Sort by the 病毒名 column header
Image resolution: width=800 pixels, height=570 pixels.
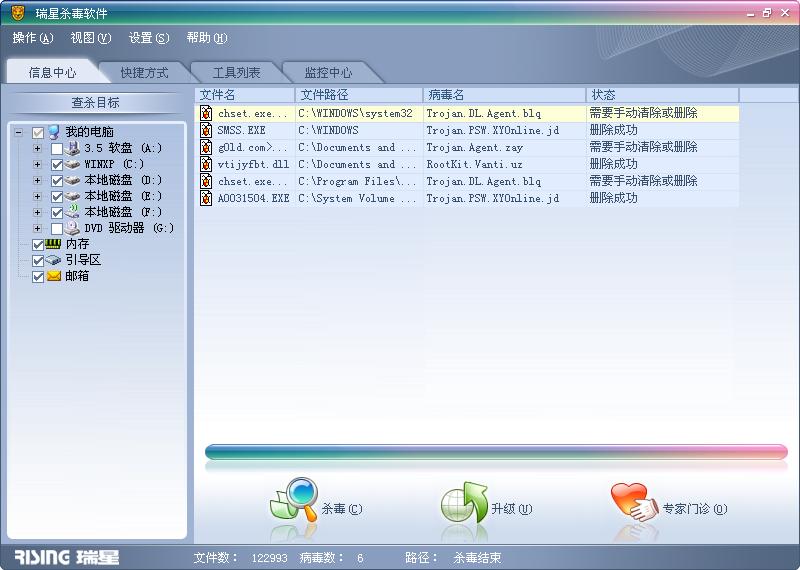tap(505, 95)
